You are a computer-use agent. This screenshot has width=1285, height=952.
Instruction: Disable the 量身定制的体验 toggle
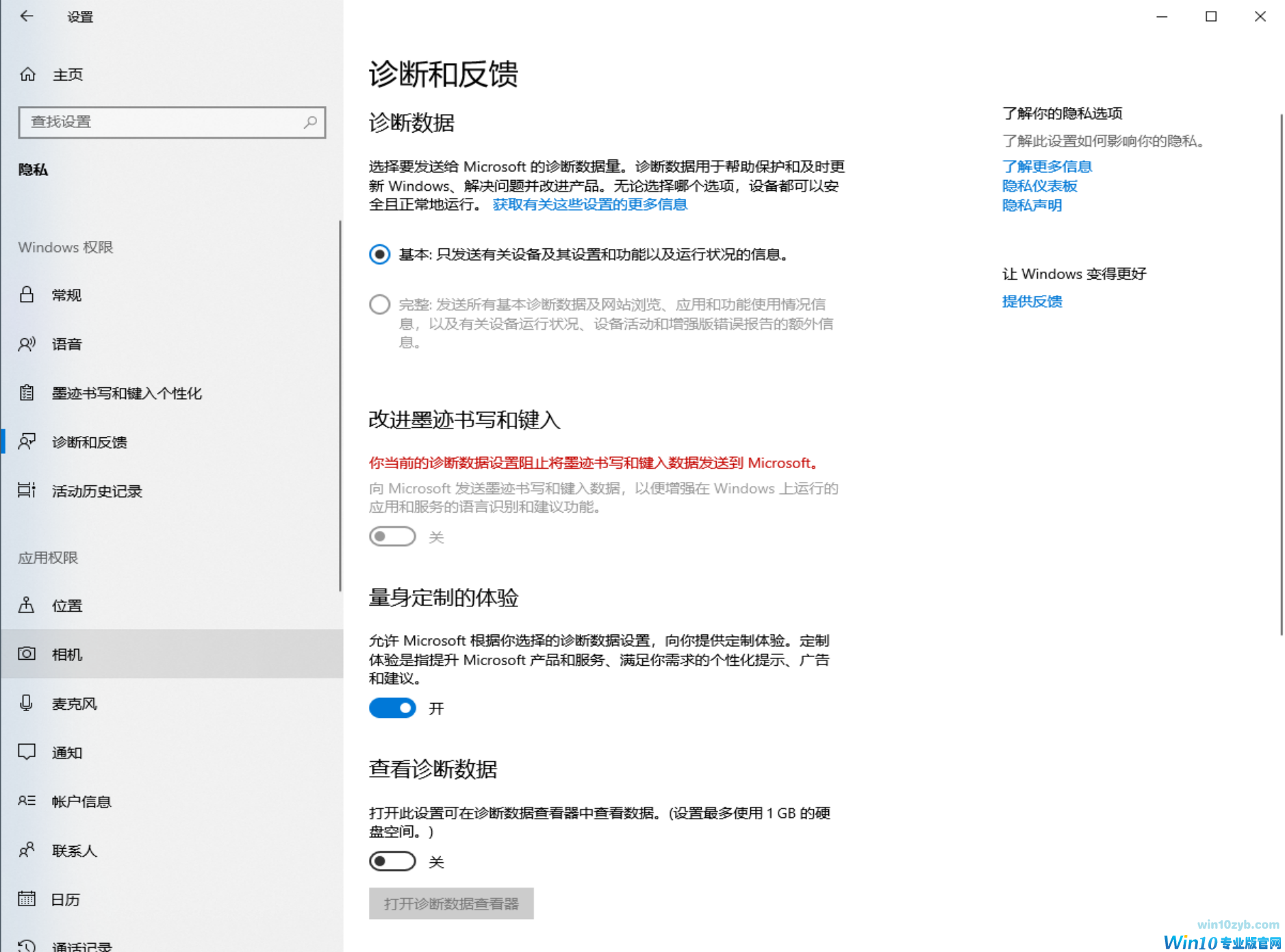pyautogui.click(x=392, y=708)
